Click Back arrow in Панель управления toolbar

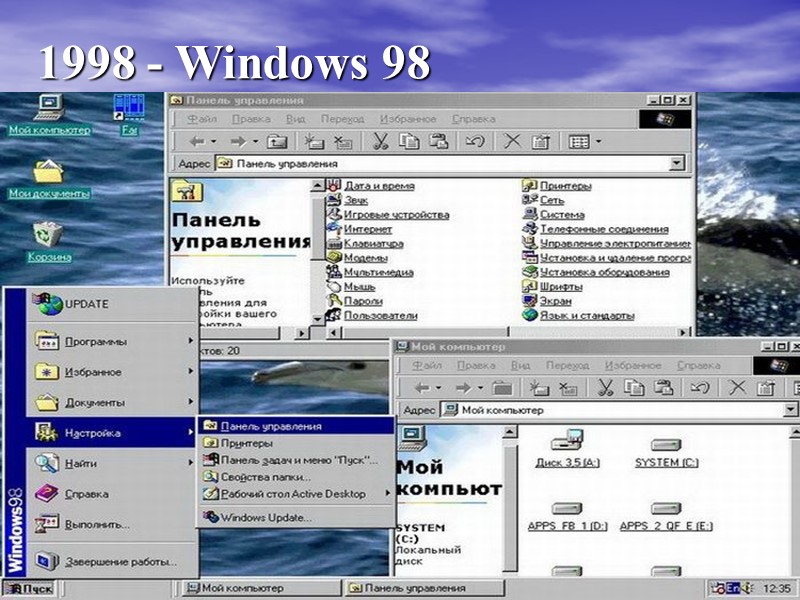click(x=197, y=141)
